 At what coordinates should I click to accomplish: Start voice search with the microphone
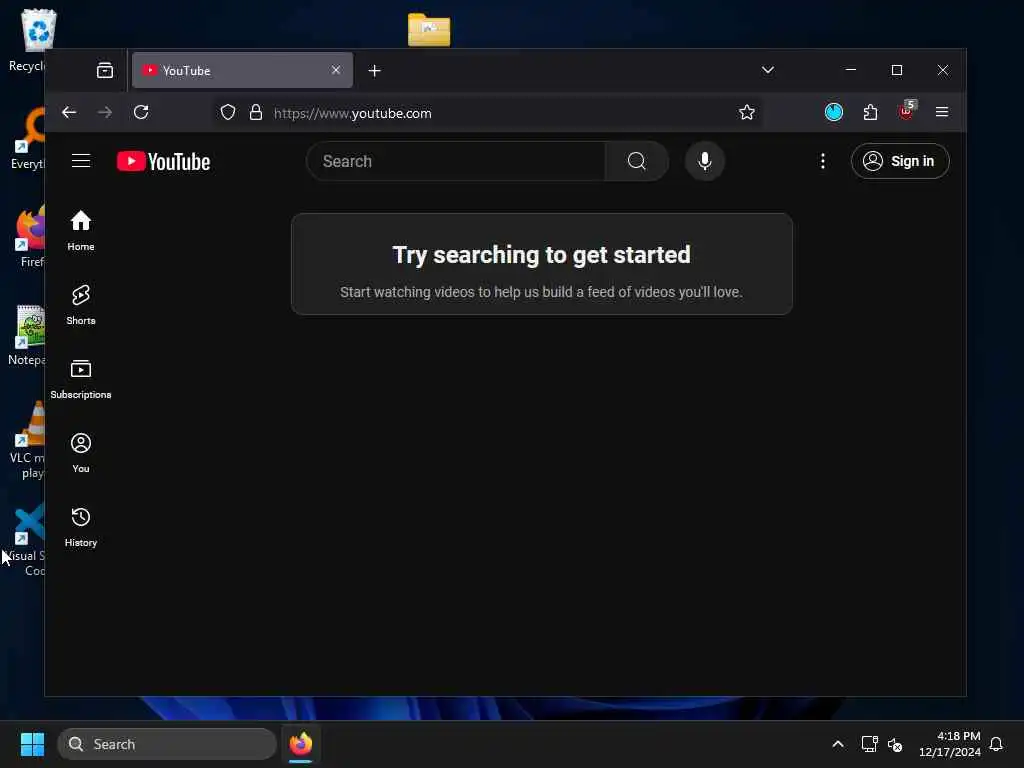pos(705,161)
